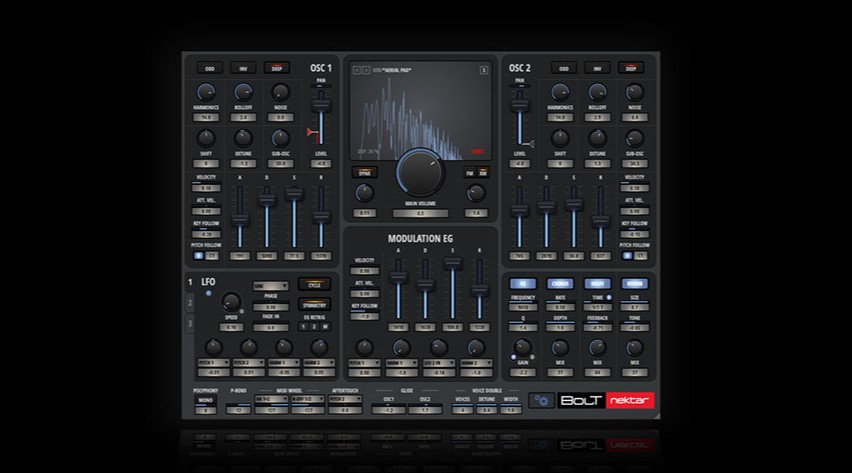This screenshot has width=852, height=473.
Task: Click the Main Volume knob
Action: [x=420, y=172]
